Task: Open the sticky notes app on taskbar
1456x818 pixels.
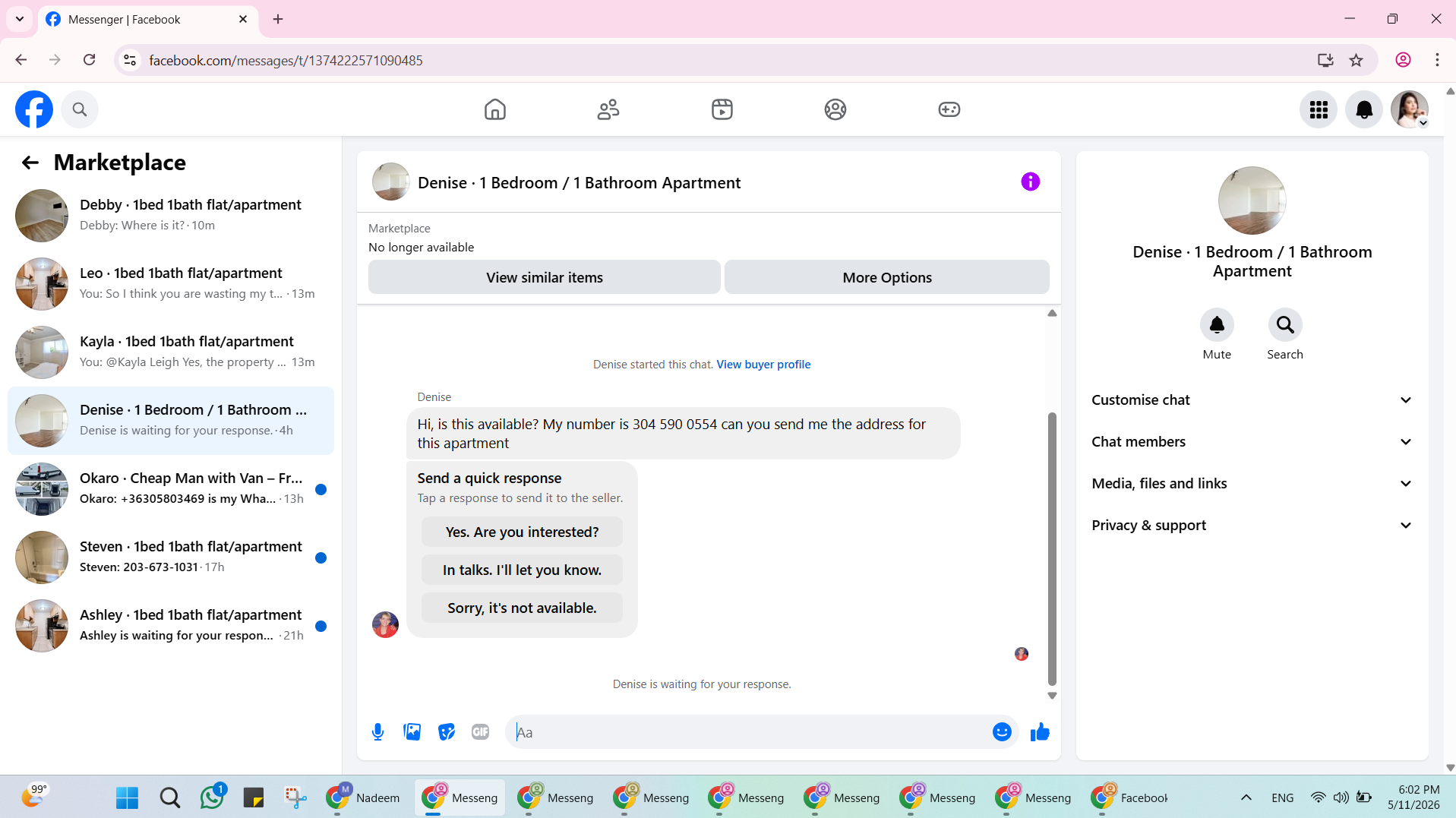Action: pyautogui.click(x=254, y=797)
